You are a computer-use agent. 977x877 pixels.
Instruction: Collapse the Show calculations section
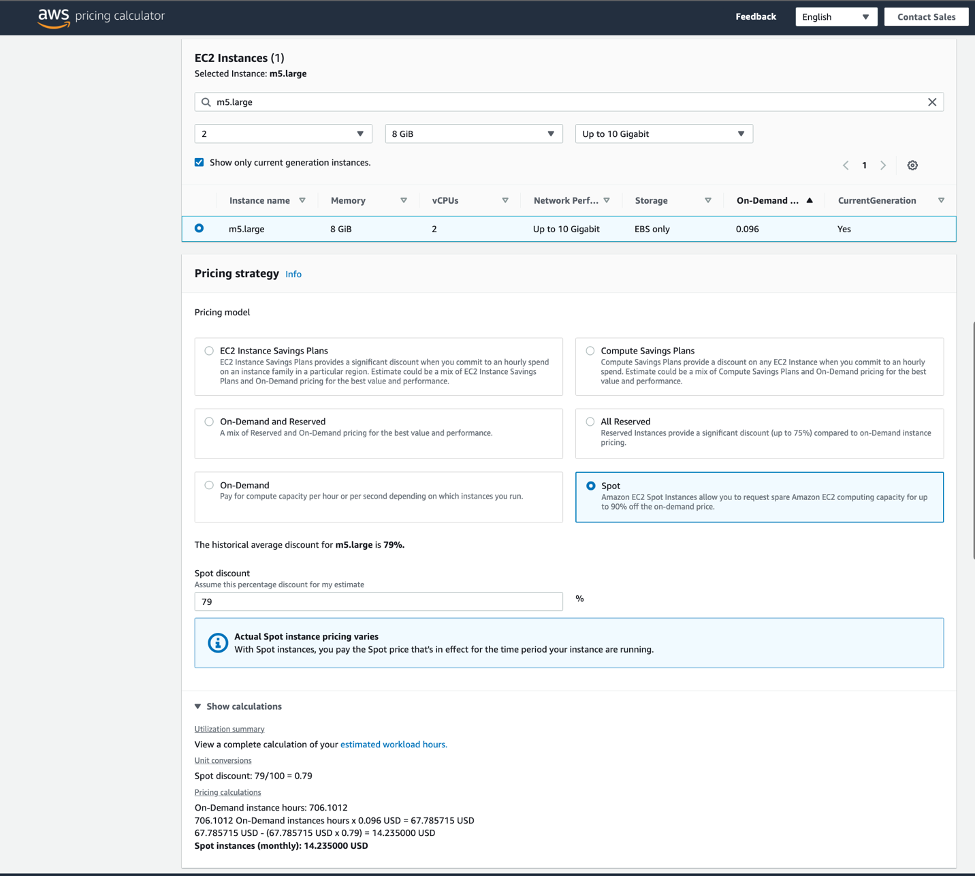(238, 706)
